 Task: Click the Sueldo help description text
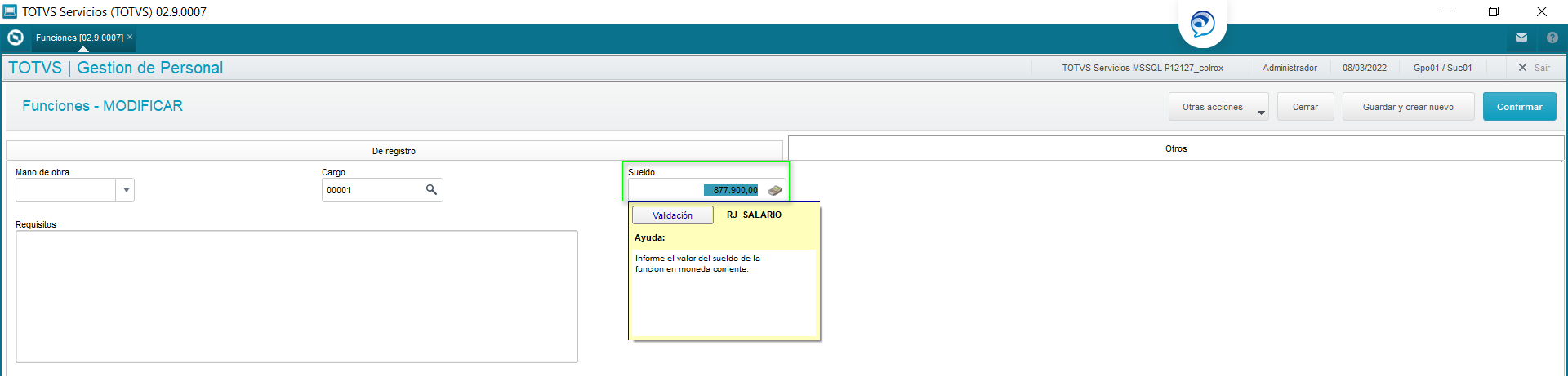pos(697,263)
